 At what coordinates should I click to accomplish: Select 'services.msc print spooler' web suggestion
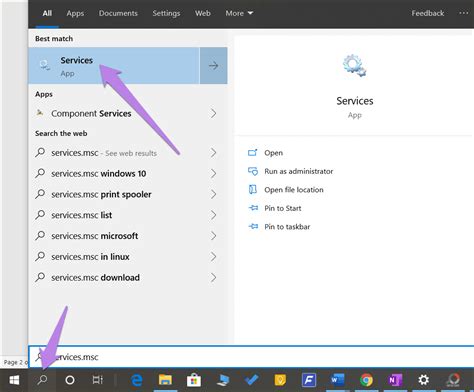(101, 194)
